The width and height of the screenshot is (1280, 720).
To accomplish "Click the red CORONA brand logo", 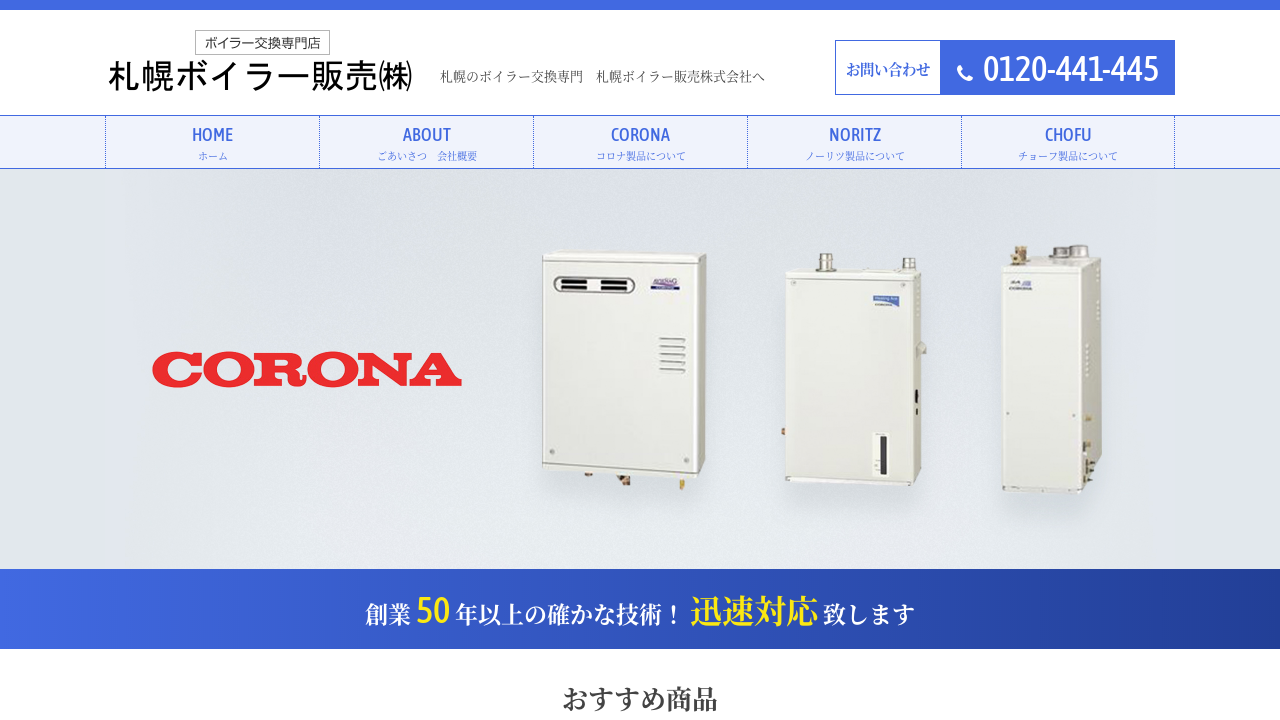I will tap(307, 369).
